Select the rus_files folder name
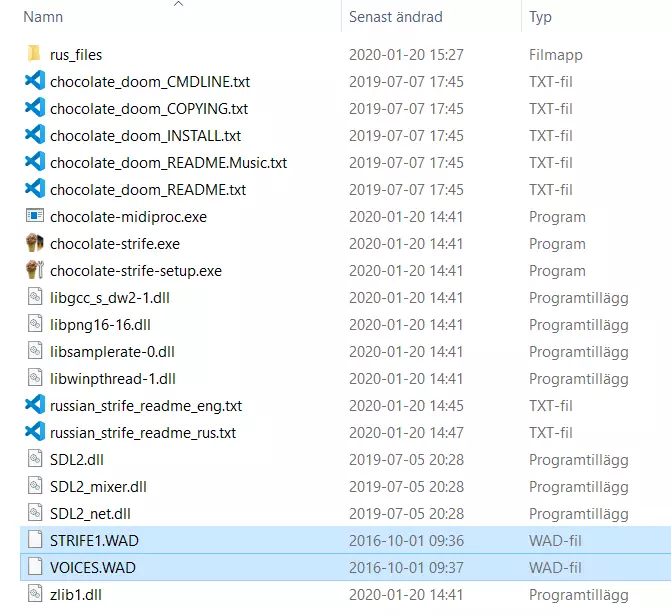Viewport: 671px width, 615px height. (76, 55)
